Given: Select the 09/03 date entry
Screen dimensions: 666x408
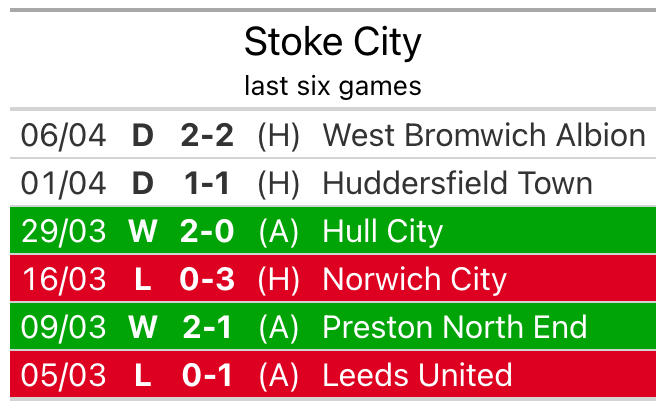Looking at the screenshot, I should tap(63, 327).
